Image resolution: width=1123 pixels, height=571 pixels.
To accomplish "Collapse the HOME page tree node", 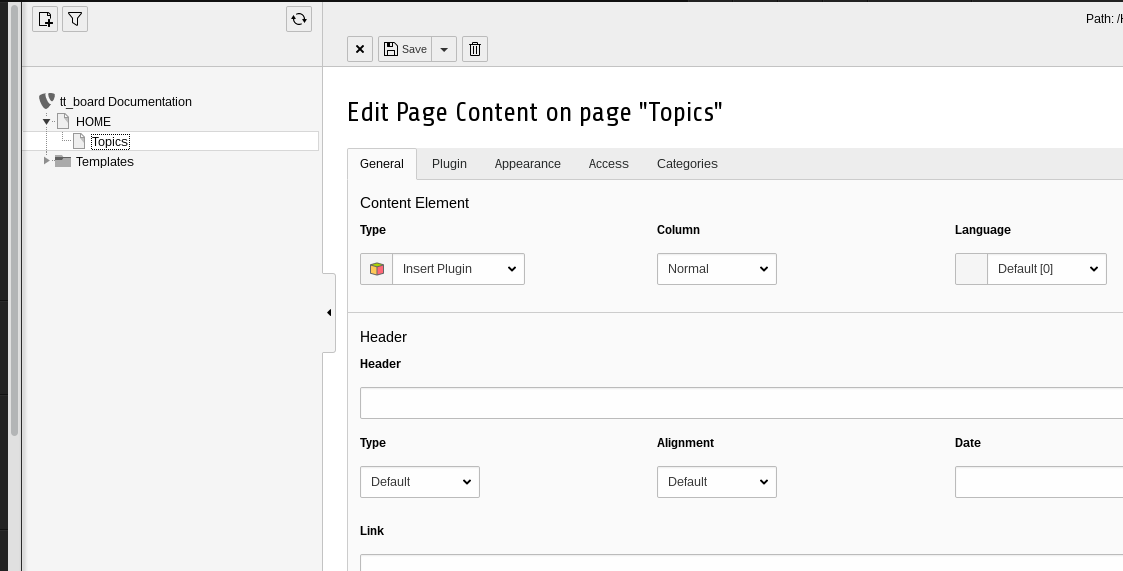I will (x=47, y=122).
